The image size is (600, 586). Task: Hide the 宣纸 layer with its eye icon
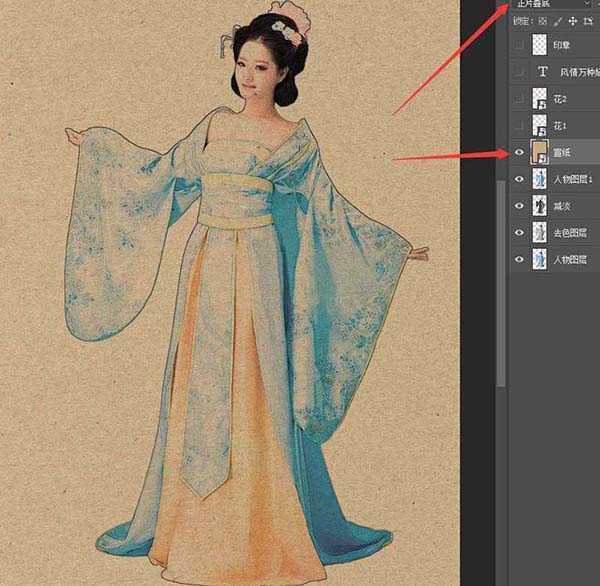[x=517, y=153]
